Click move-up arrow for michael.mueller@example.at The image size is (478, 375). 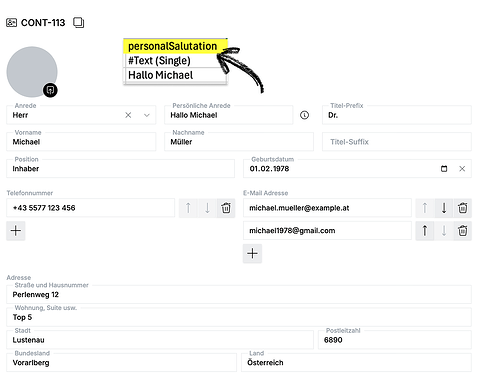[425, 208]
